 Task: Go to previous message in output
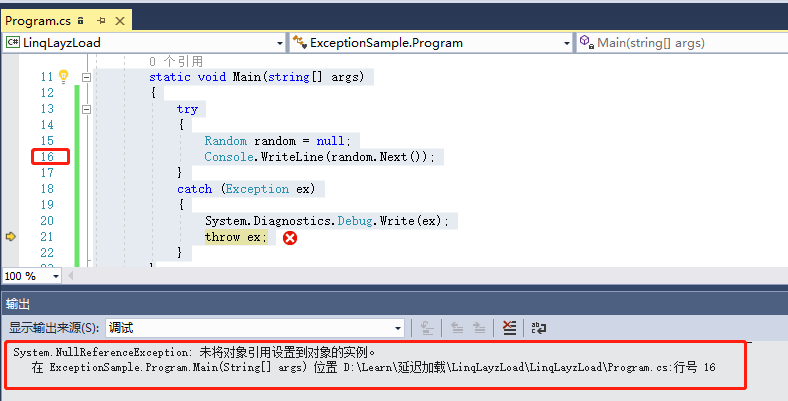tap(457, 328)
